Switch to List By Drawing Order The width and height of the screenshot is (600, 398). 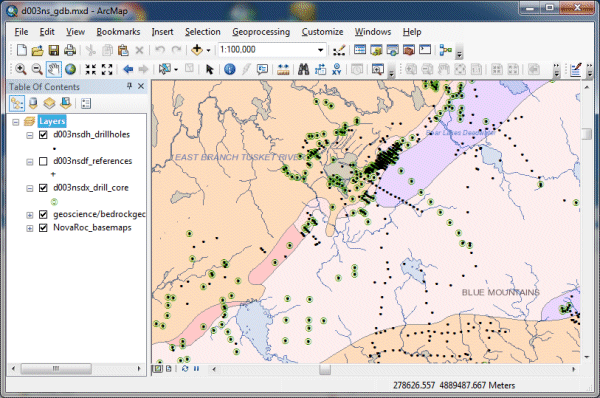[17, 103]
